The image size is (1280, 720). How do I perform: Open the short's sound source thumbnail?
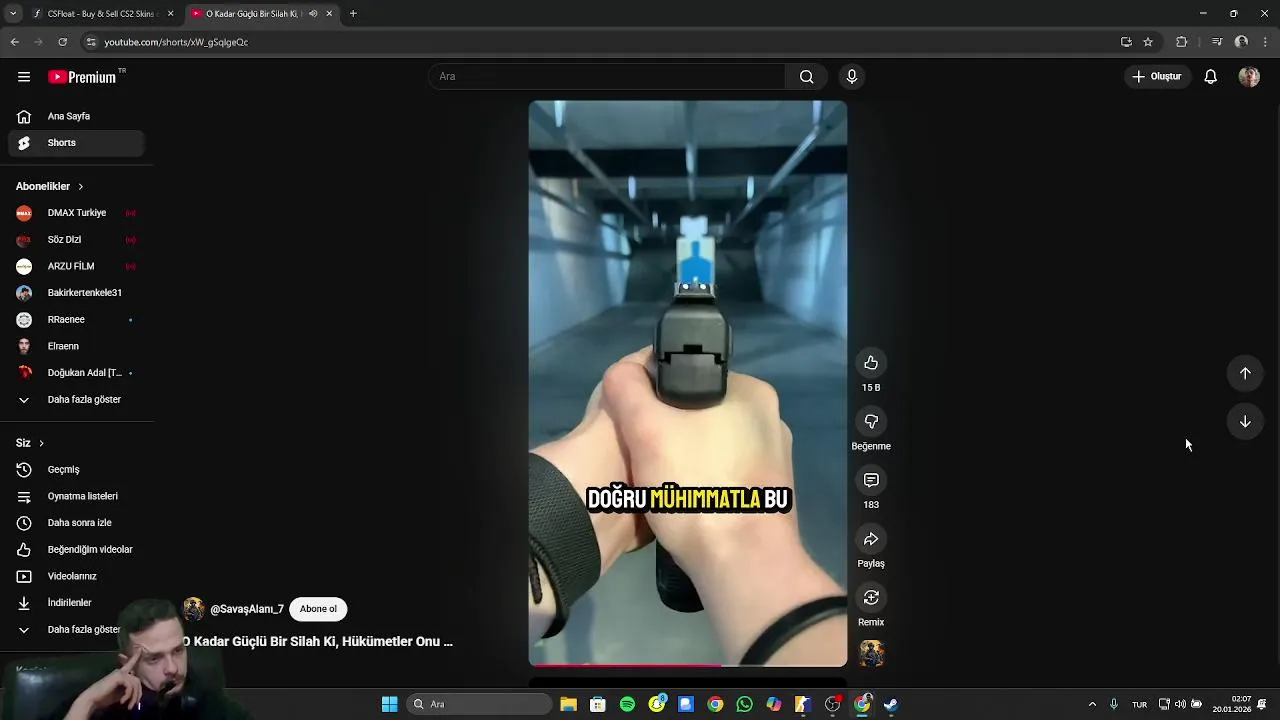coord(872,654)
